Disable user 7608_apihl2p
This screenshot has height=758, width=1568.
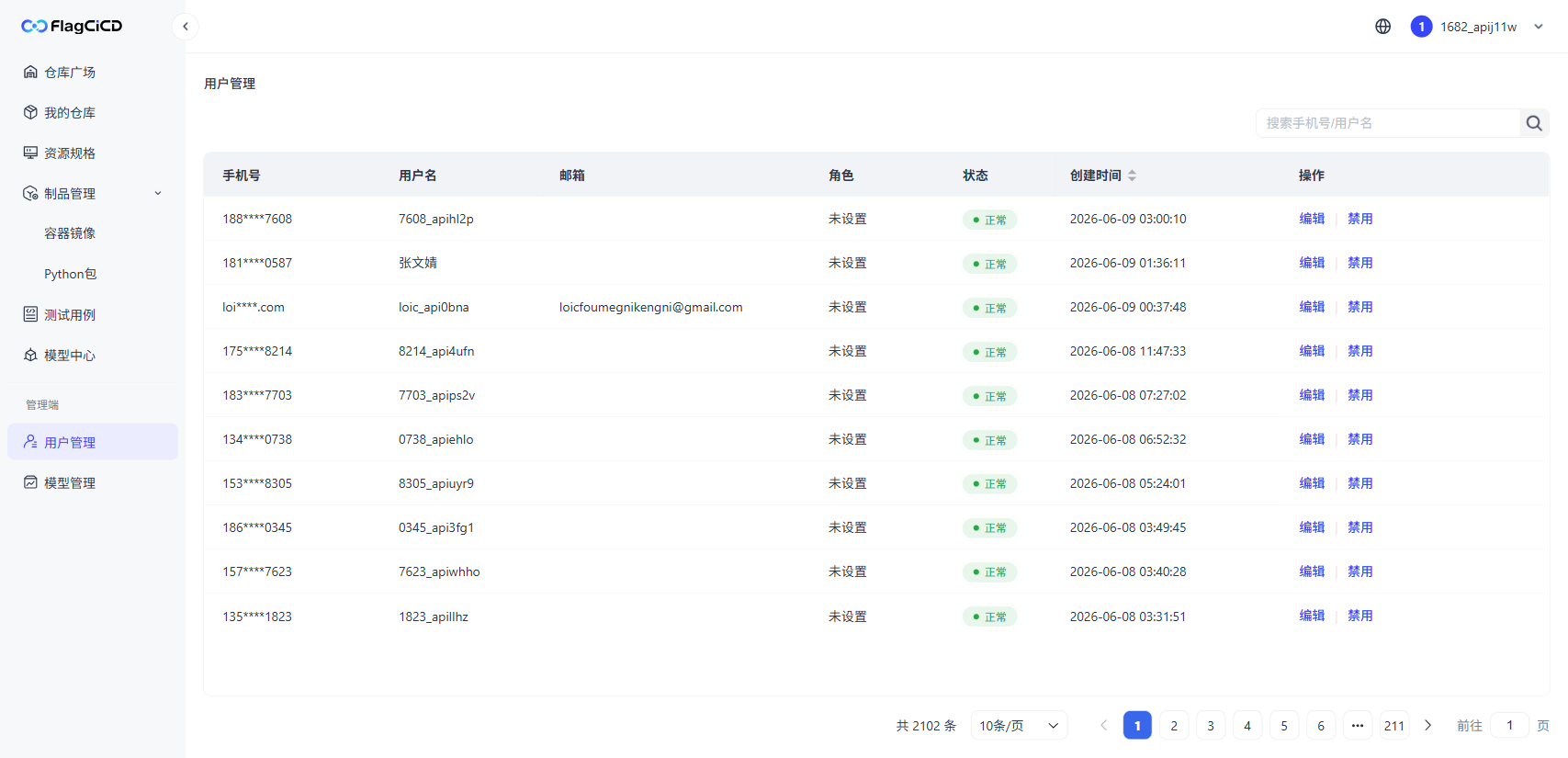point(1360,219)
